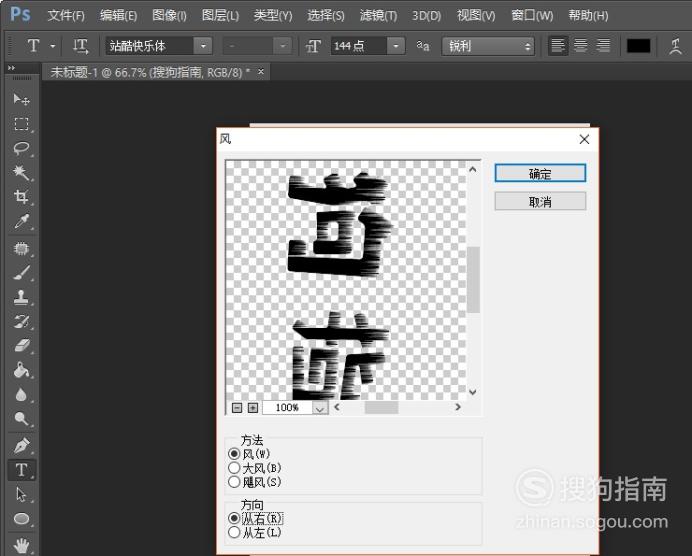
Task: Open the font style dropdown
Action: click(x=282, y=46)
